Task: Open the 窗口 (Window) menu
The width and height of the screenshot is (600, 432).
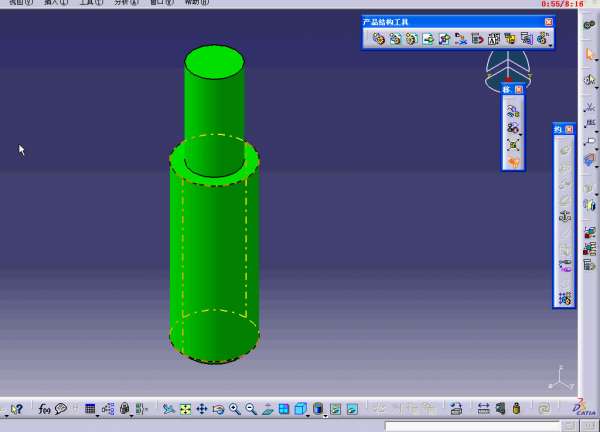Action: coord(162,2)
